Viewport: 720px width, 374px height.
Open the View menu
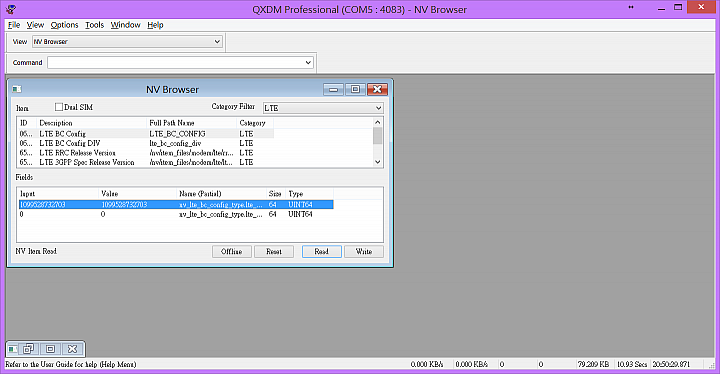click(x=35, y=25)
